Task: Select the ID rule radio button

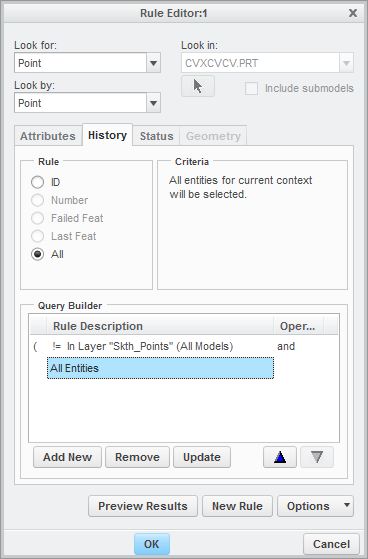Action: tap(37, 182)
